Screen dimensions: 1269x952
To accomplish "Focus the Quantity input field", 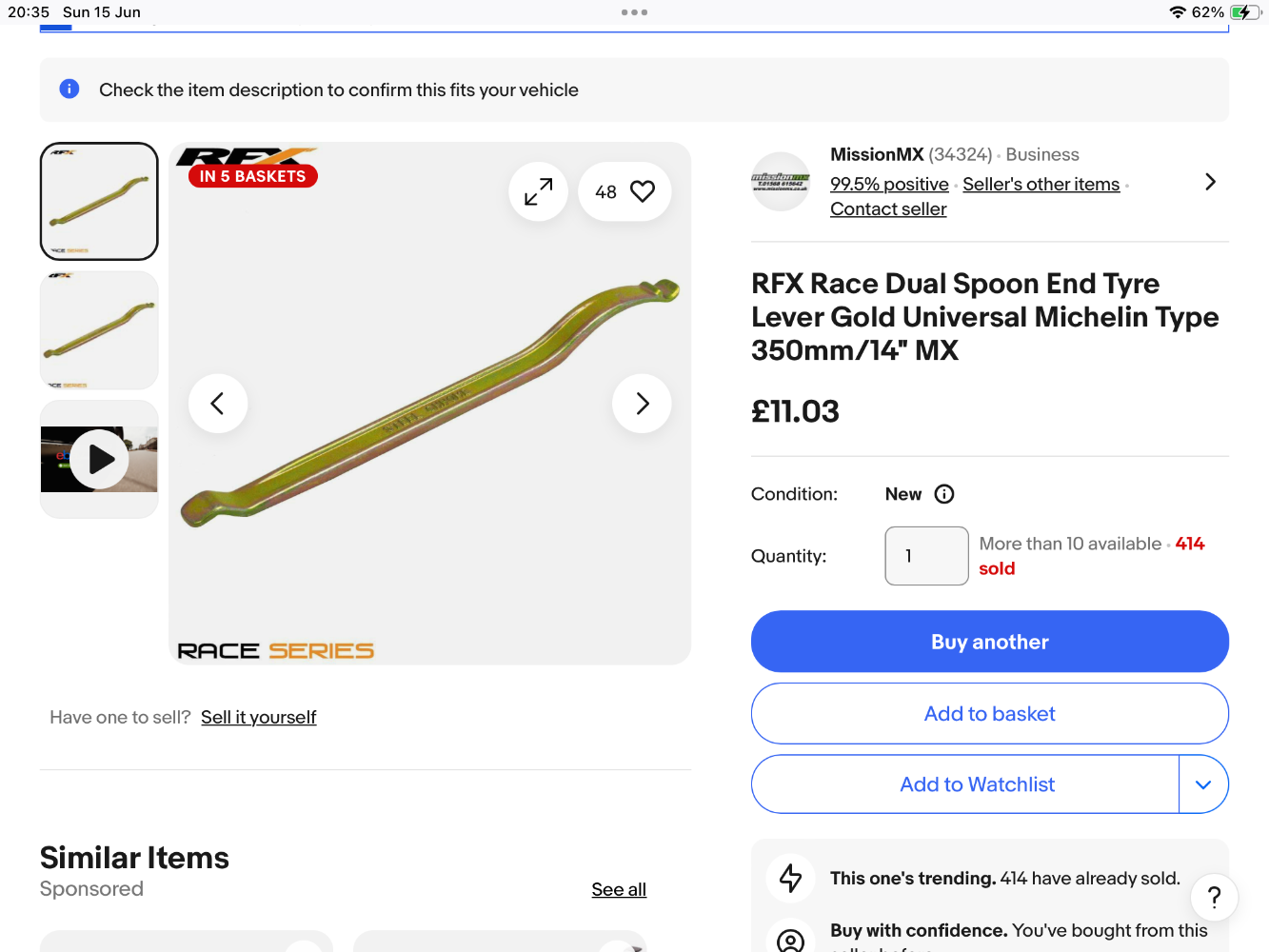I will 926,556.
